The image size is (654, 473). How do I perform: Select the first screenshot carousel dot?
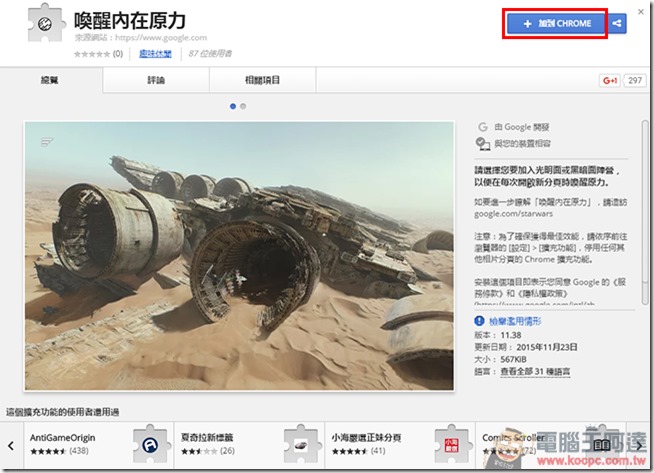(233, 106)
